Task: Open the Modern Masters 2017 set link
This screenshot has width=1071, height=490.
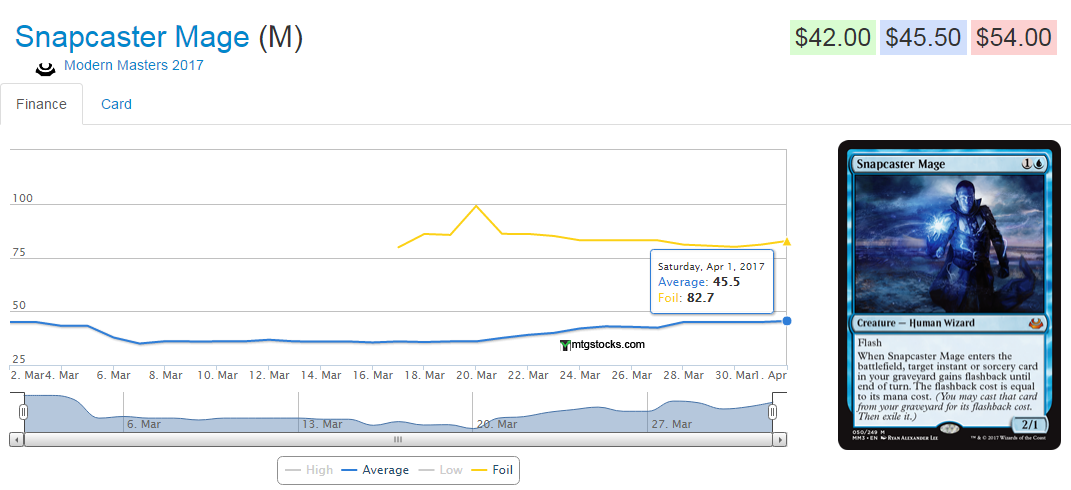Action: [134, 66]
